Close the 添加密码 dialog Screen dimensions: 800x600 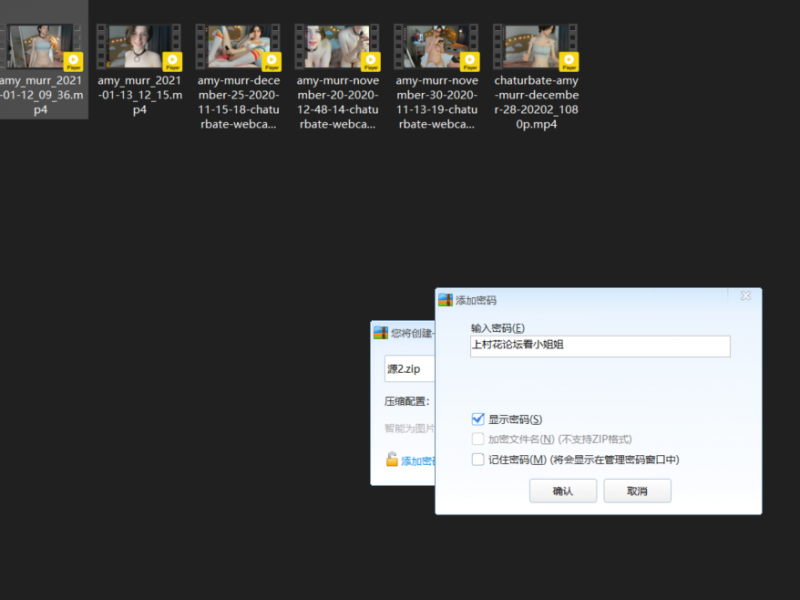coord(745,297)
